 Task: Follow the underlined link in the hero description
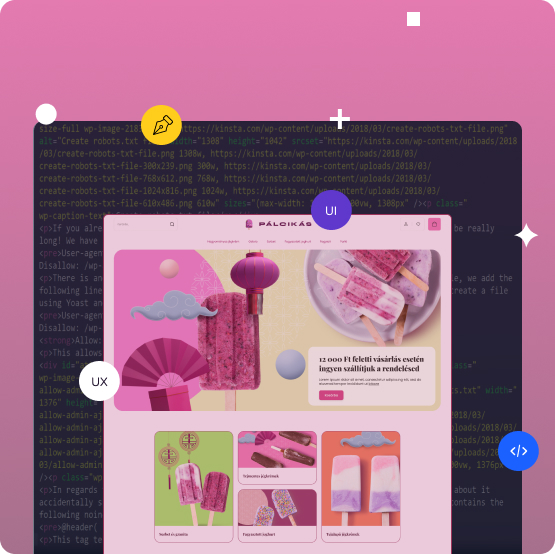pos(374,383)
